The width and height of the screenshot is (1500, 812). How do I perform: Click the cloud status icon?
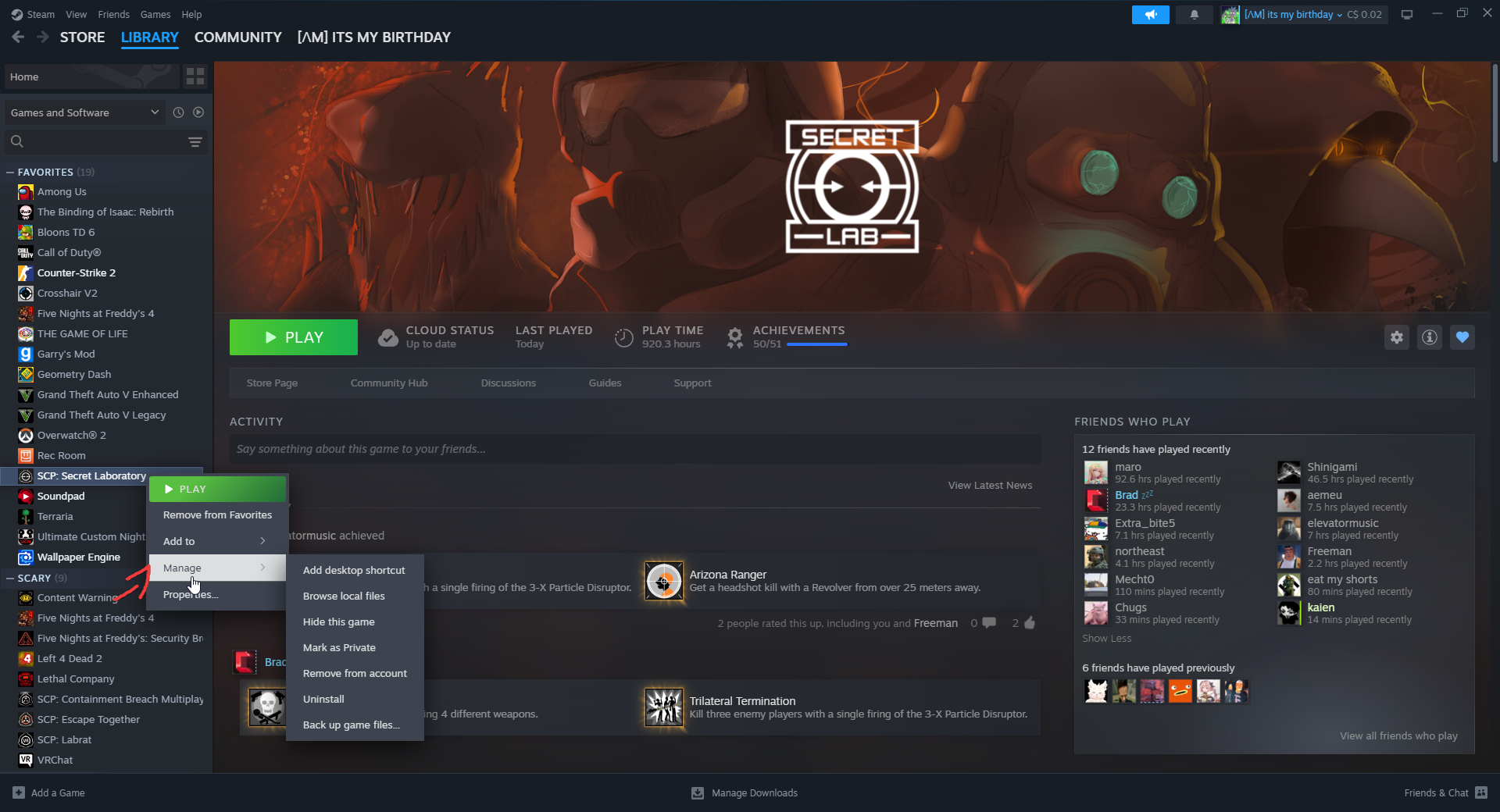(x=388, y=337)
